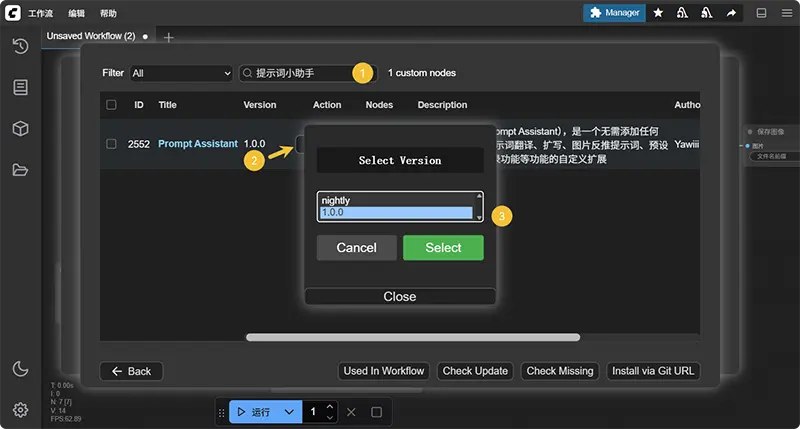Expand the Filter All dropdown
Image resolution: width=800 pixels, height=429 pixels.
click(x=181, y=73)
